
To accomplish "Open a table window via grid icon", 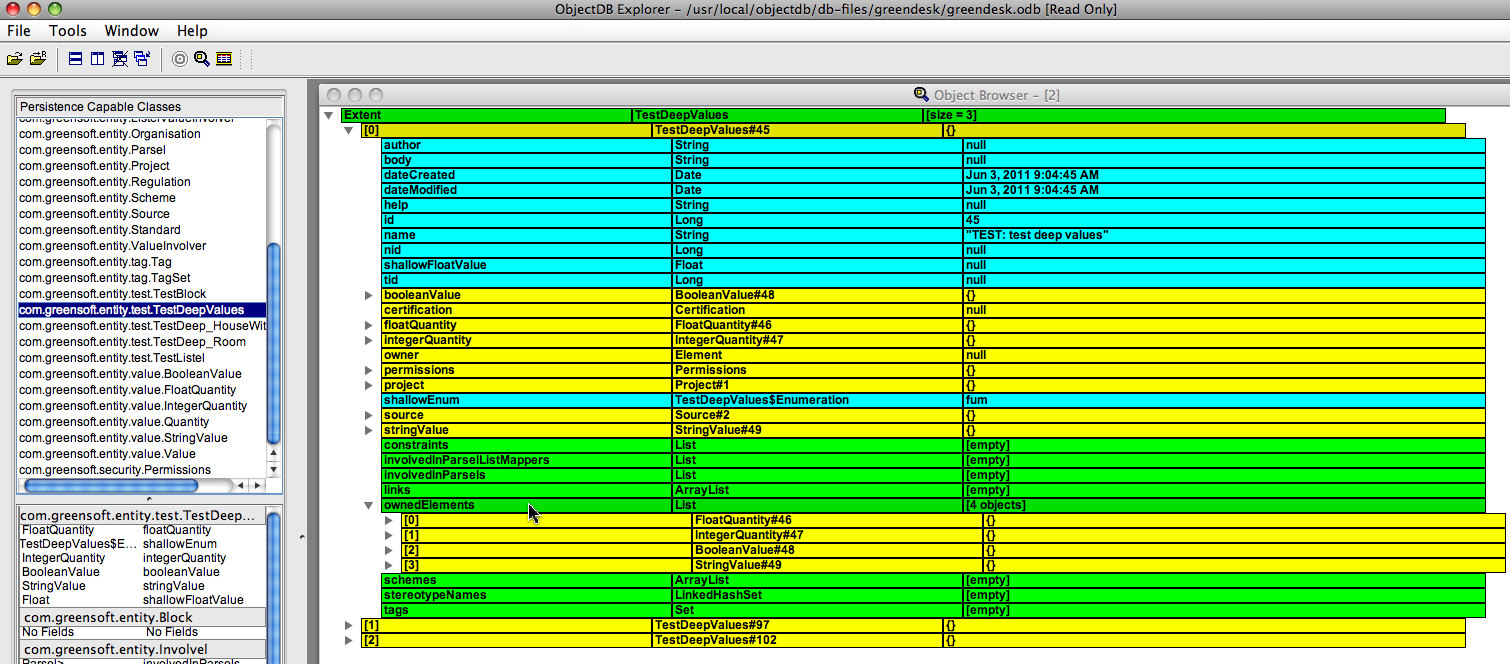I will click(224, 59).
